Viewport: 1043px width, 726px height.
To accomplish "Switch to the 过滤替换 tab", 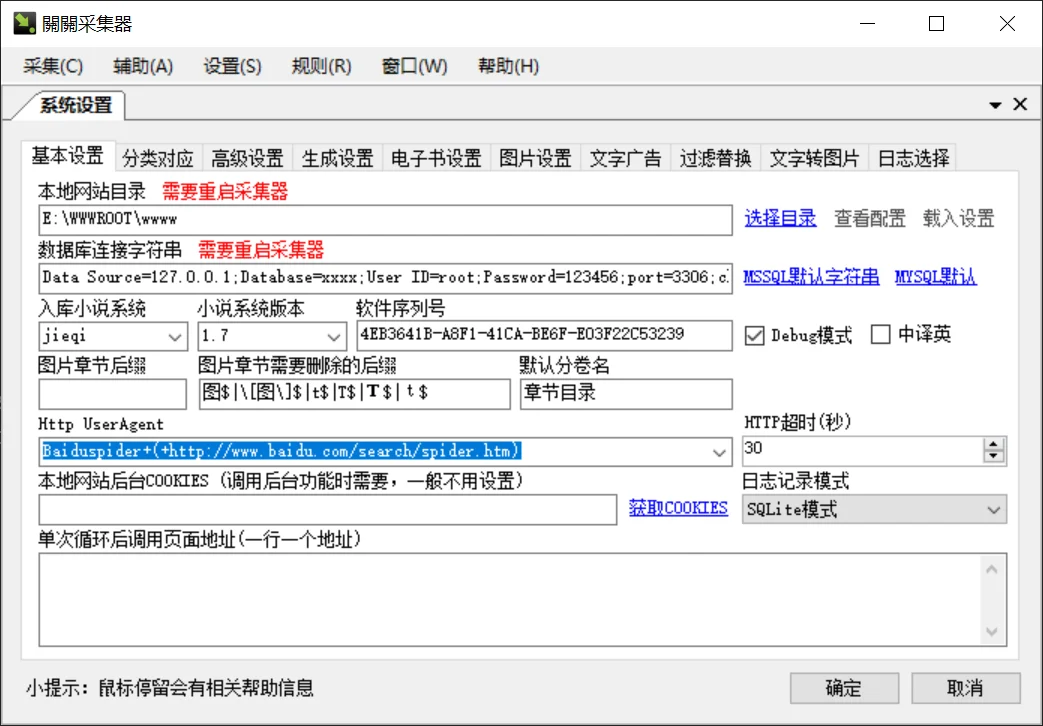I will coord(715,158).
